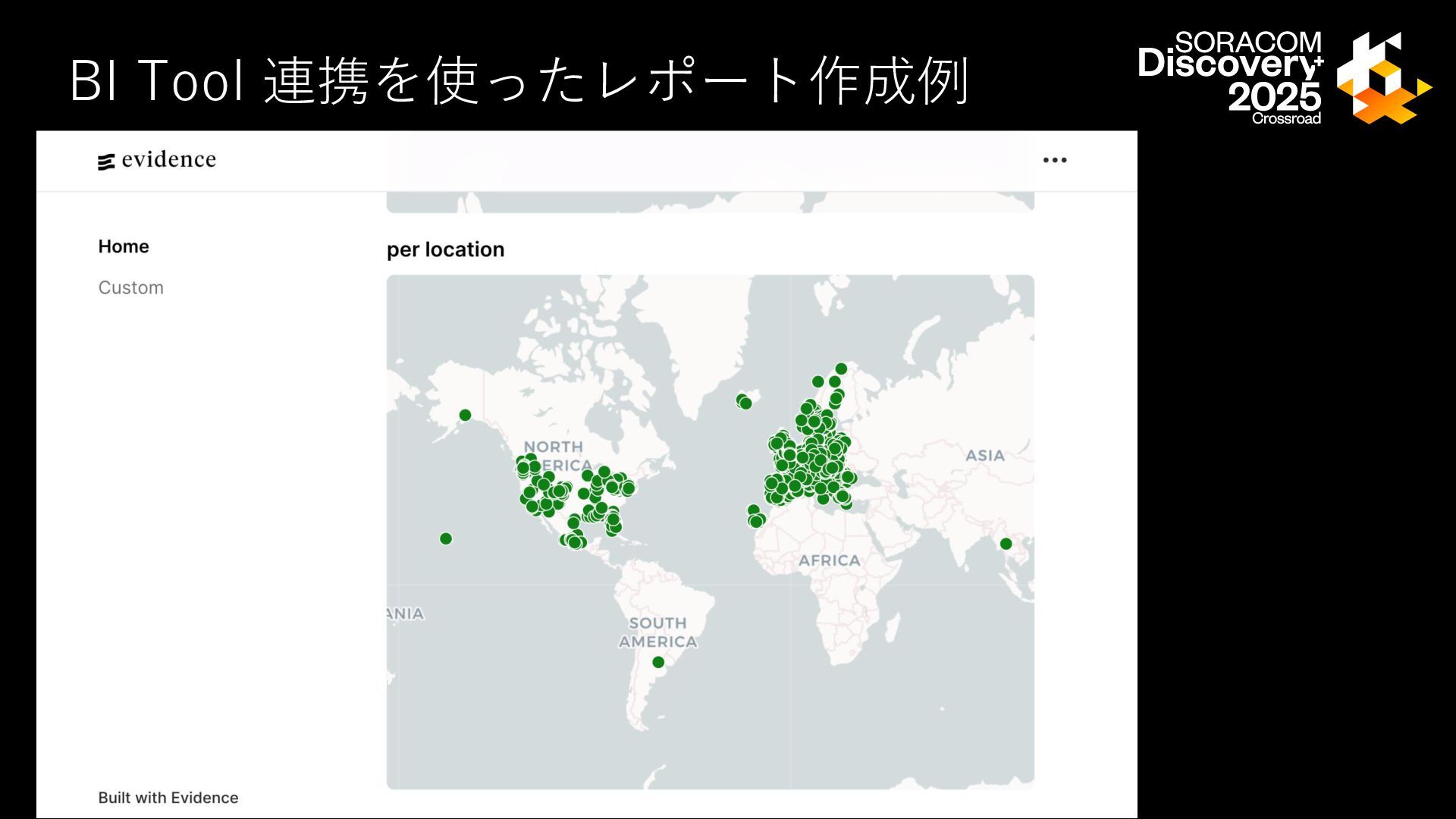Click the 'Built with Evidence' footer text
The image size is (1456, 819).
pos(168,798)
